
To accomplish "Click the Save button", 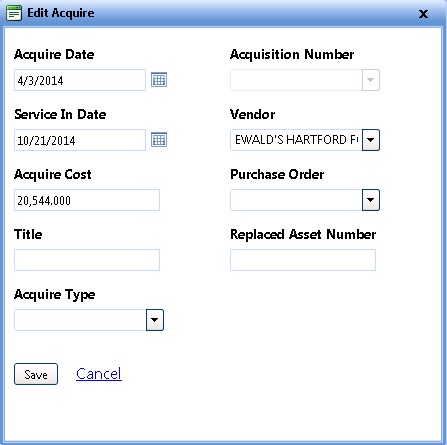I will point(36,374).
